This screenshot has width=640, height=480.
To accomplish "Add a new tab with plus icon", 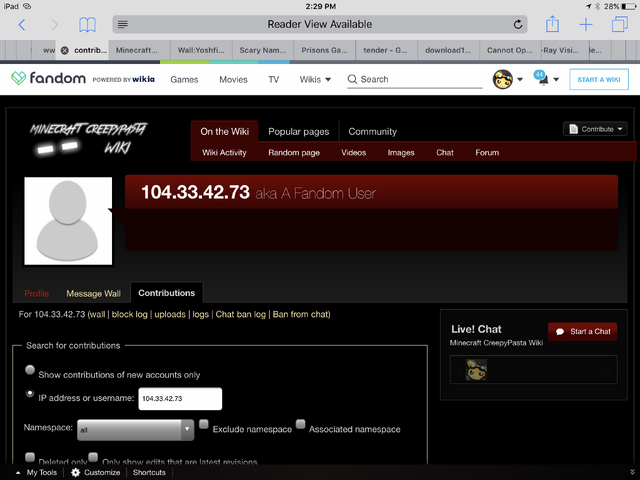I will click(x=586, y=24).
